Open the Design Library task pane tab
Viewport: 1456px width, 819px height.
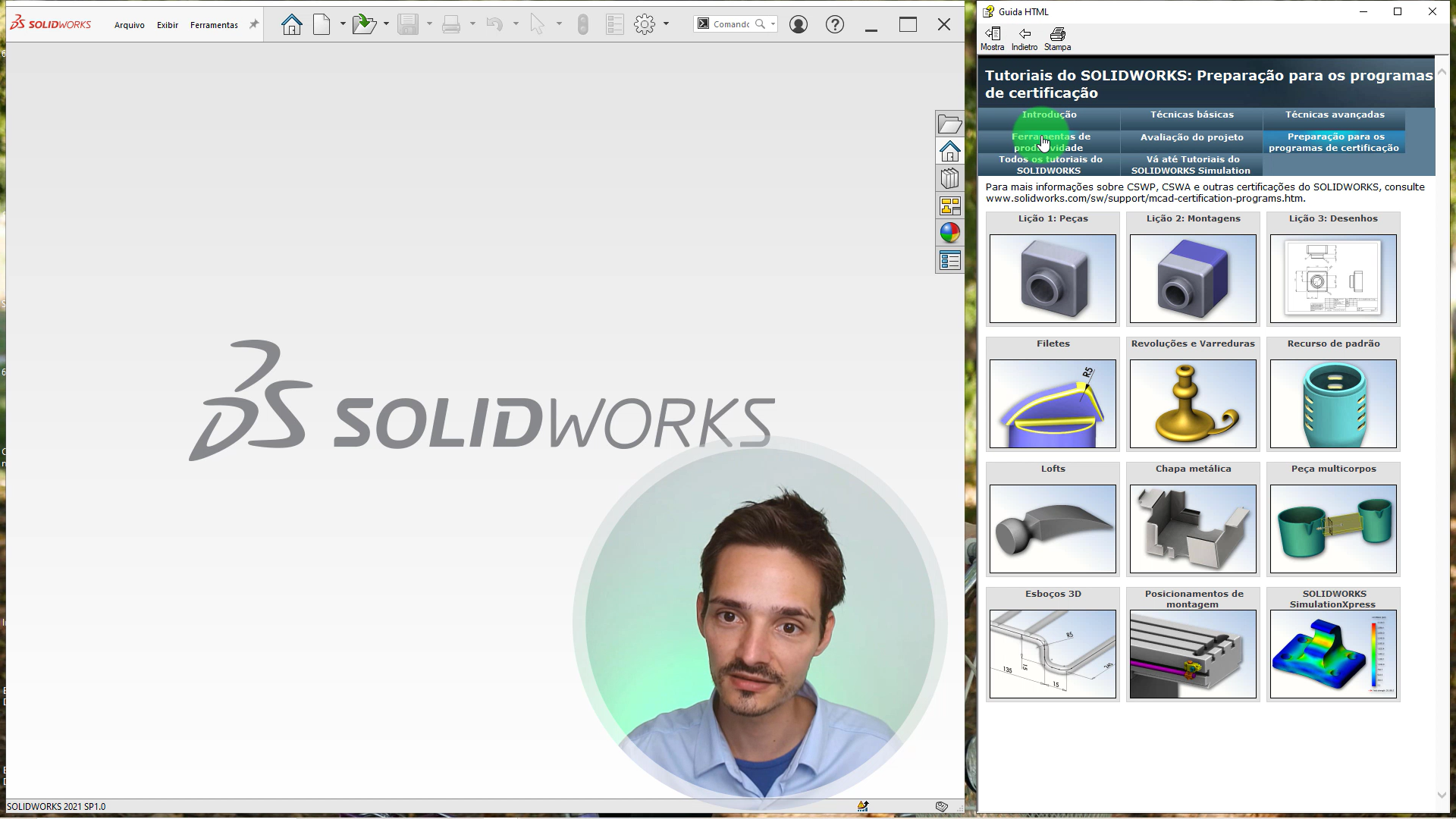pyautogui.click(x=949, y=179)
